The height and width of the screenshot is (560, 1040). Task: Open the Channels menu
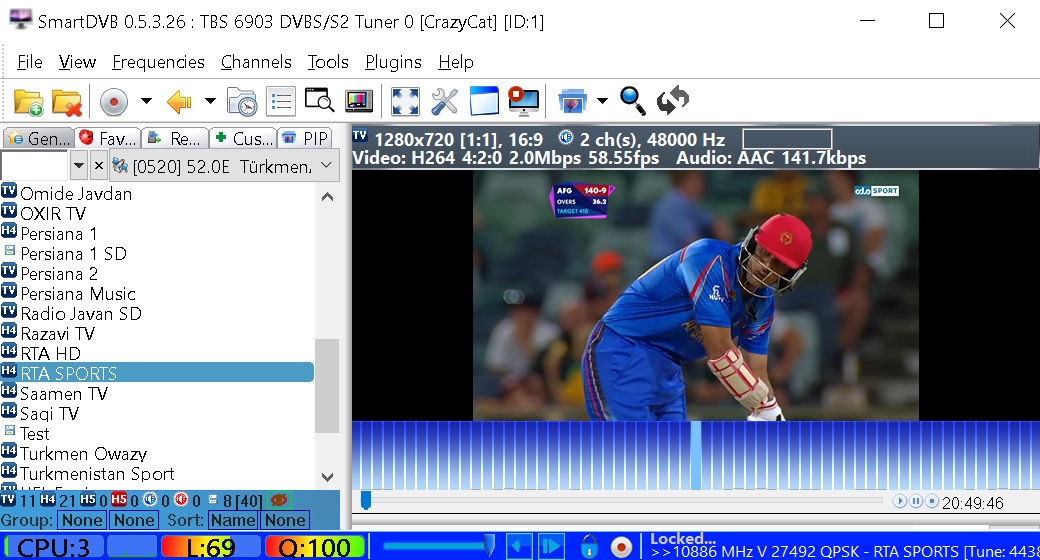pyautogui.click(x=256, y=62)
